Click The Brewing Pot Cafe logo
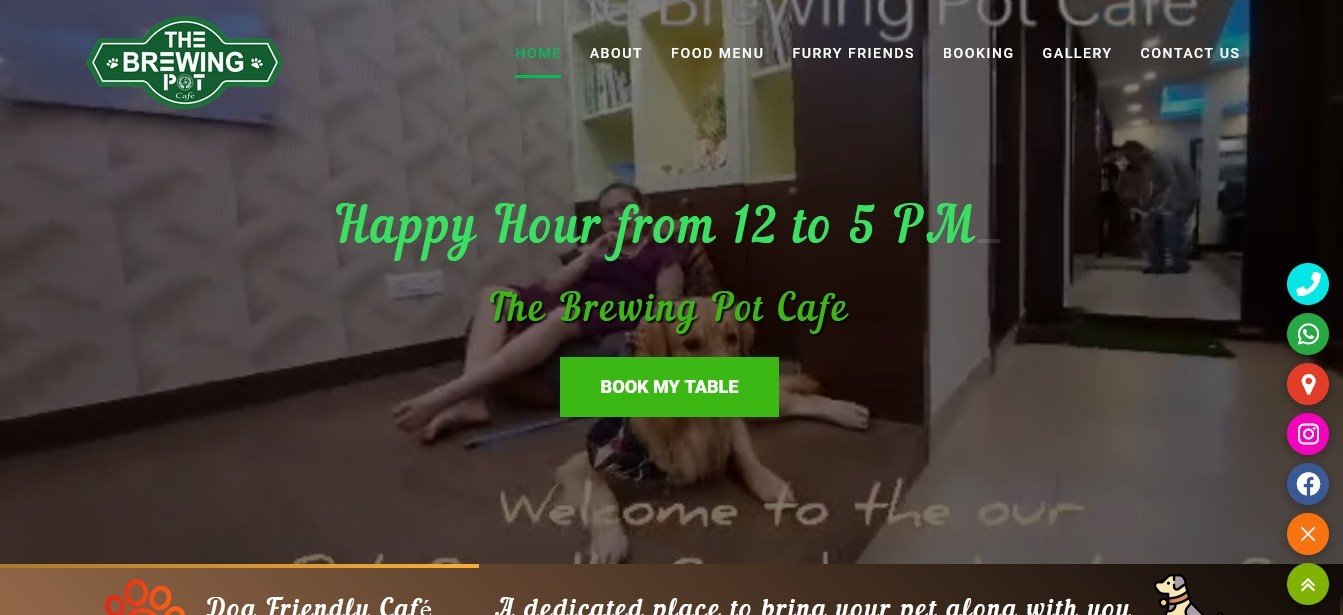 tap(185, 62)
